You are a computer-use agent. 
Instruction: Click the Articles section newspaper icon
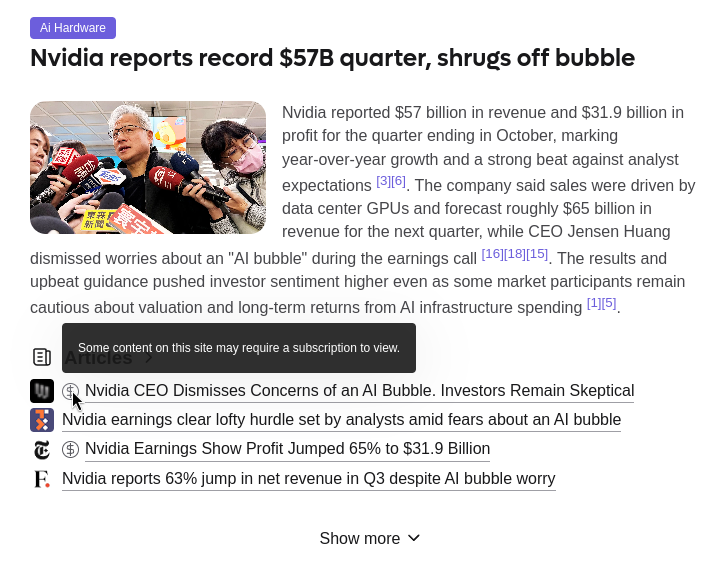pyautogui.click(x=42, y=357)
